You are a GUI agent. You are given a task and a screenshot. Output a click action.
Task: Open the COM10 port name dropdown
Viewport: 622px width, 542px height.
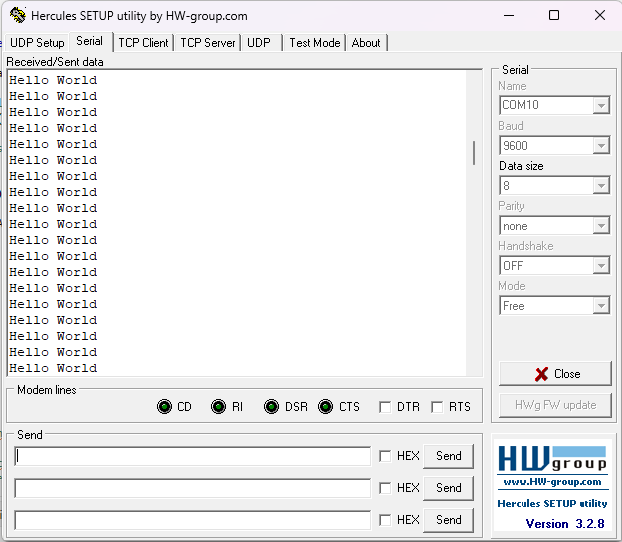point(601,106)
